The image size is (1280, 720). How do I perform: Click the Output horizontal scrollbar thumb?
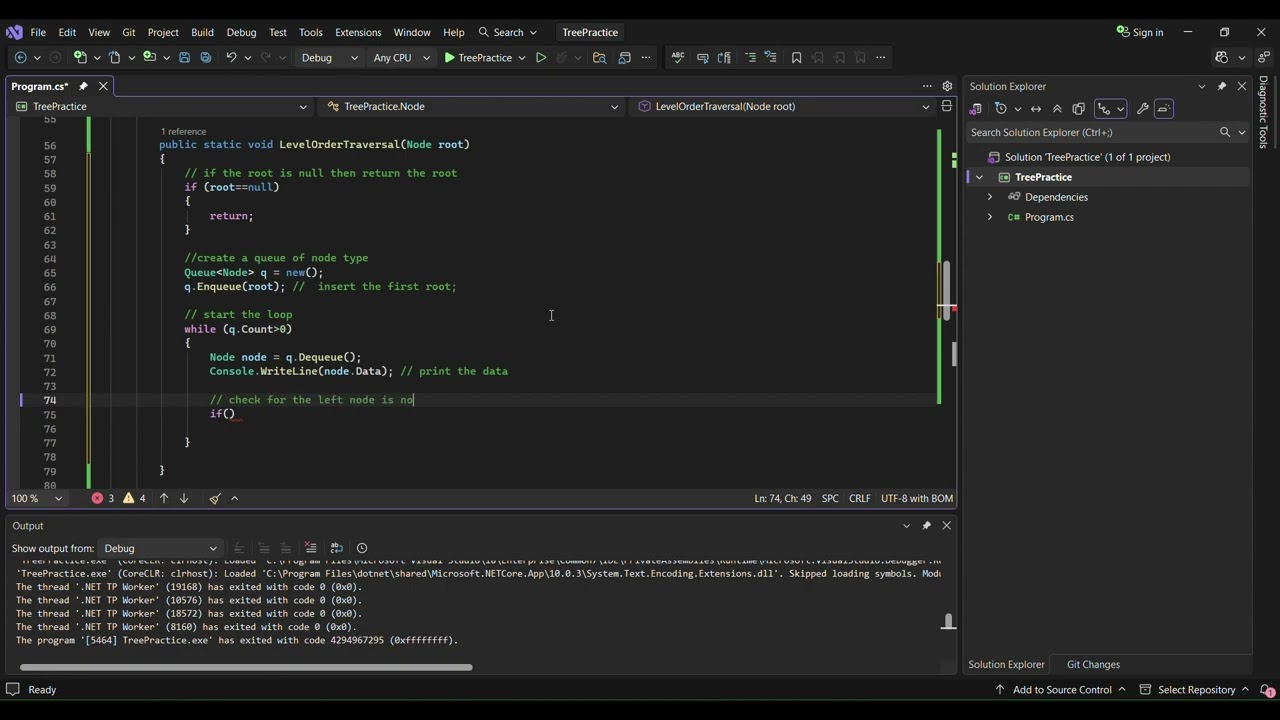coord(246,667)
